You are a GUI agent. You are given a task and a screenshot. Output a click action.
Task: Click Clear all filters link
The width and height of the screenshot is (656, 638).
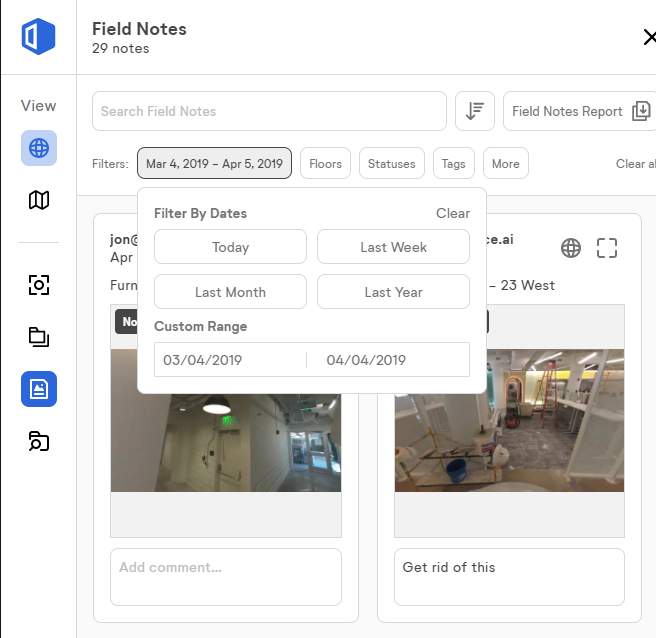click(x=636, y=164)
